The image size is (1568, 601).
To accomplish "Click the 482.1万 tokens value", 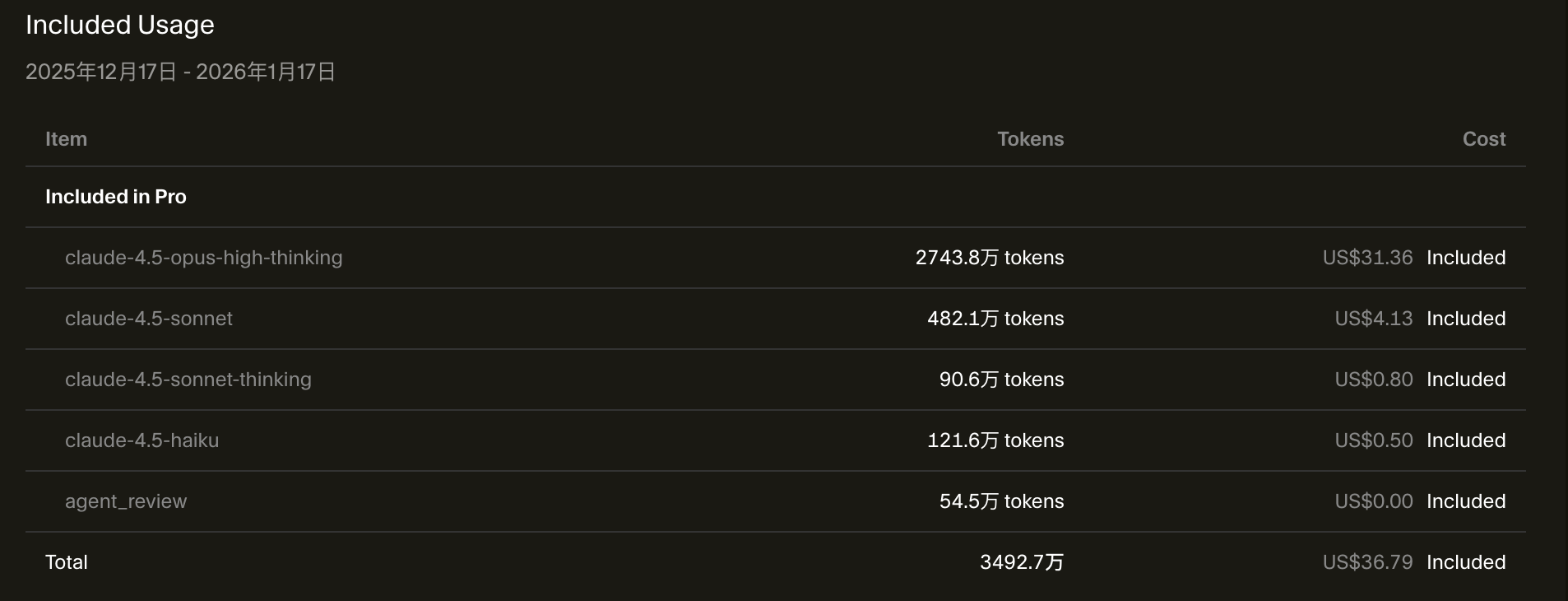I will point(995,319).
